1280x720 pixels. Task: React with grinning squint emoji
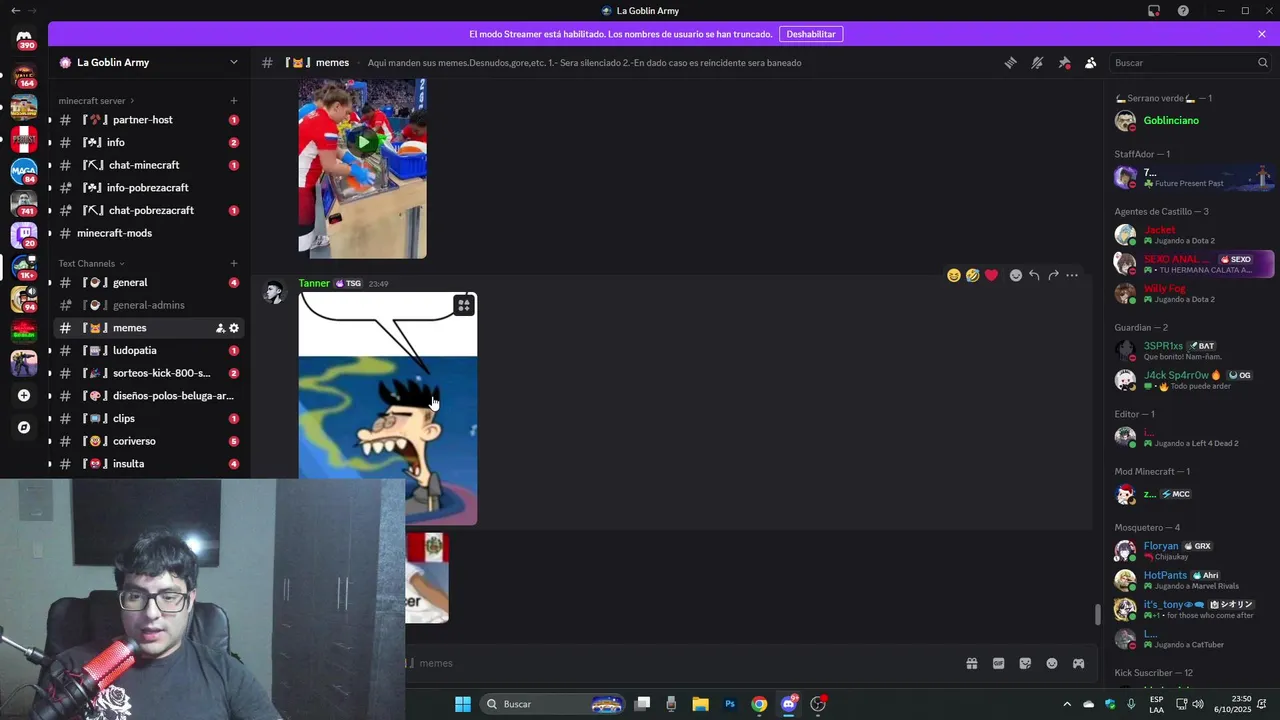tap(954, 275)
